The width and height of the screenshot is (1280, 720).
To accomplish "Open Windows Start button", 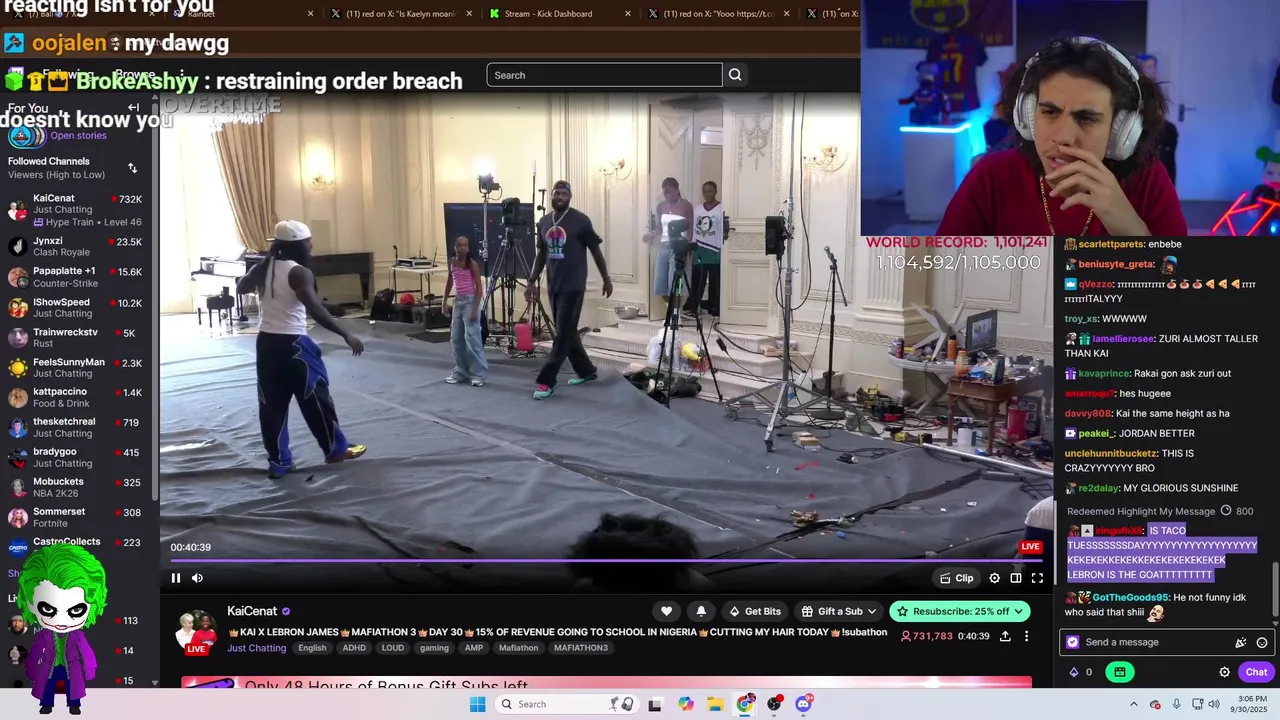I will (477, 704).
